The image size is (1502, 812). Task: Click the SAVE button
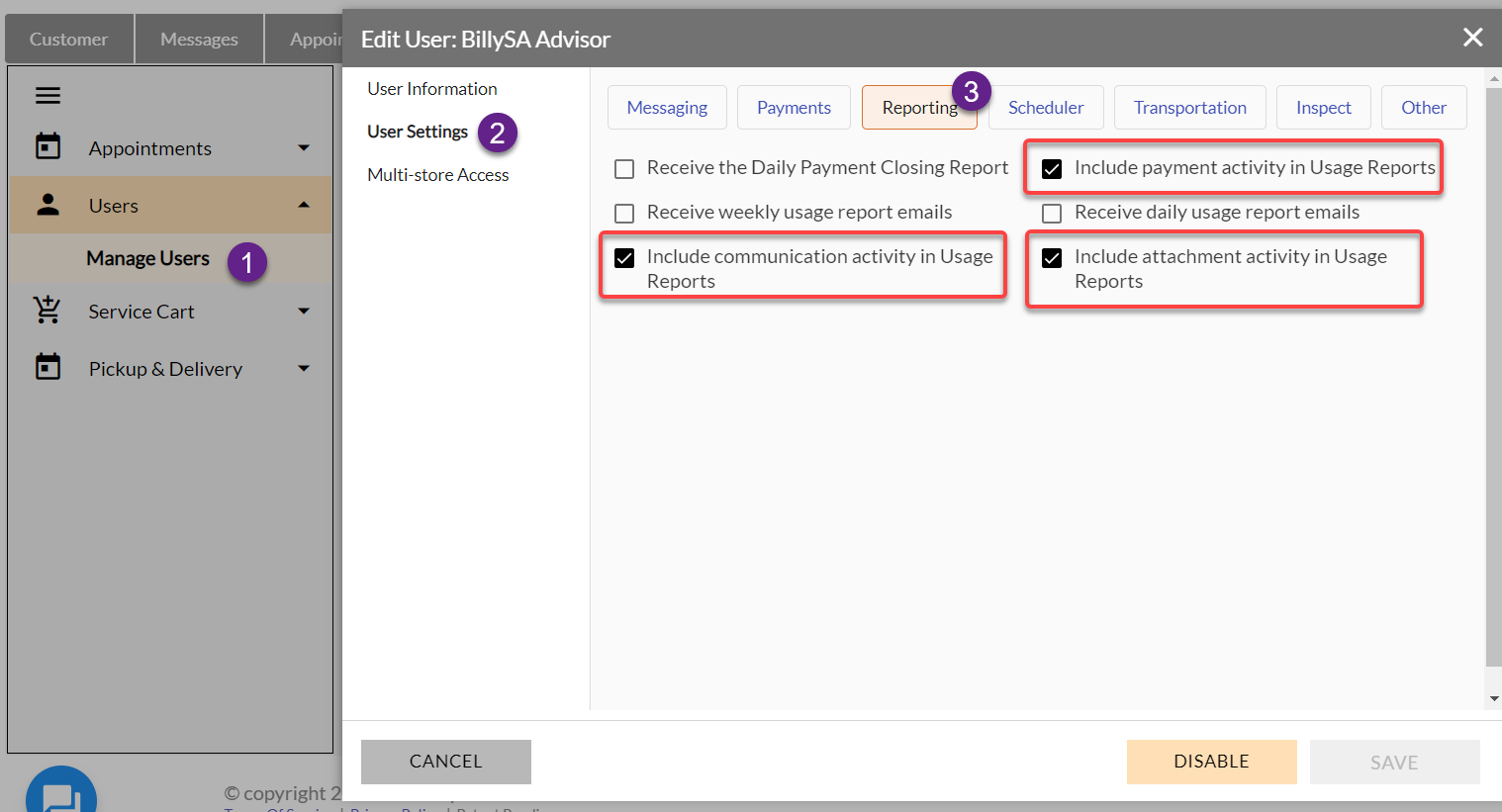pyautogui.click(x=1395, y=762)
